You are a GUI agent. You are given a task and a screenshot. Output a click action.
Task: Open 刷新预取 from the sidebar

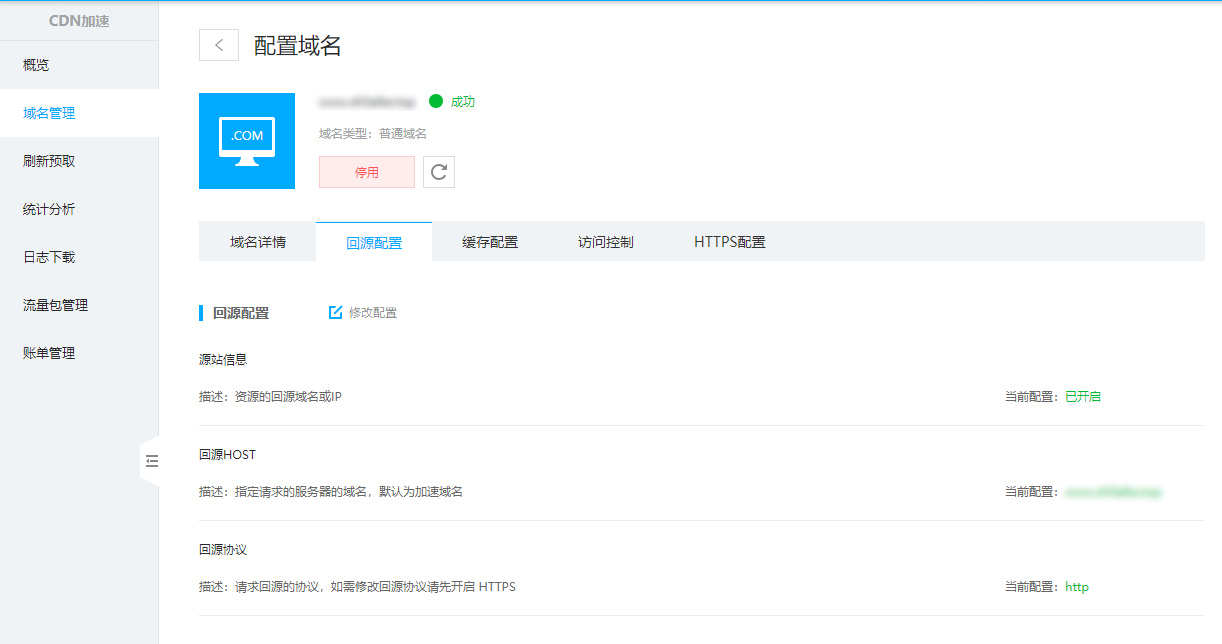(x=49, y=161)
